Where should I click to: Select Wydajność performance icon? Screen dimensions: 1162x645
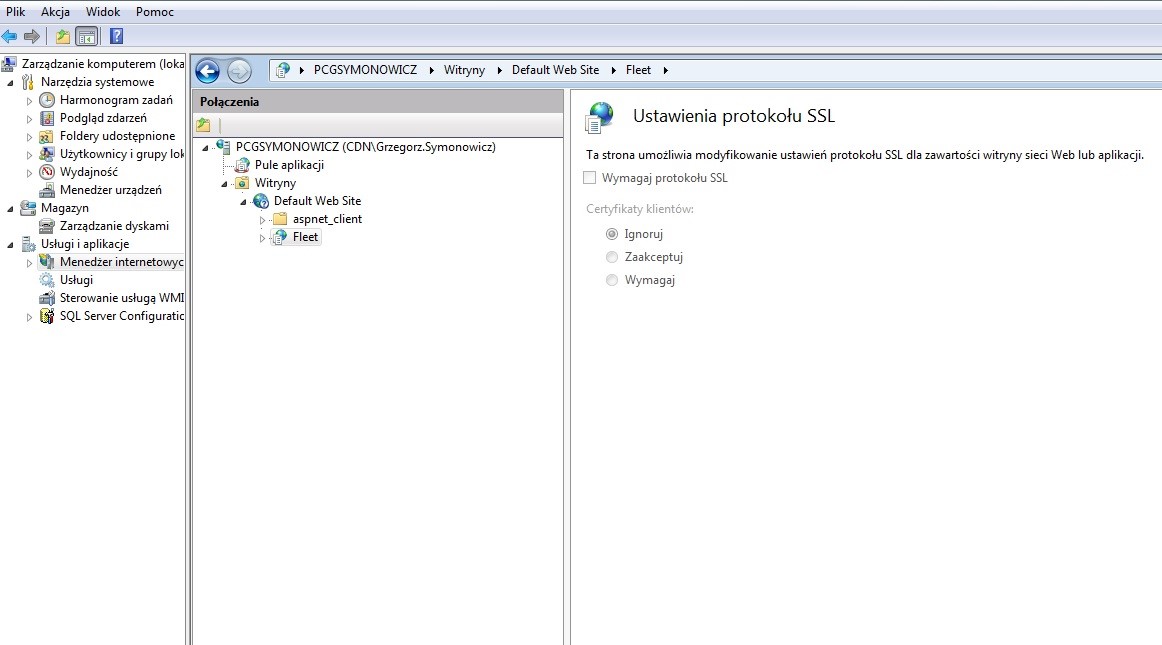click(x=47, y=172)
